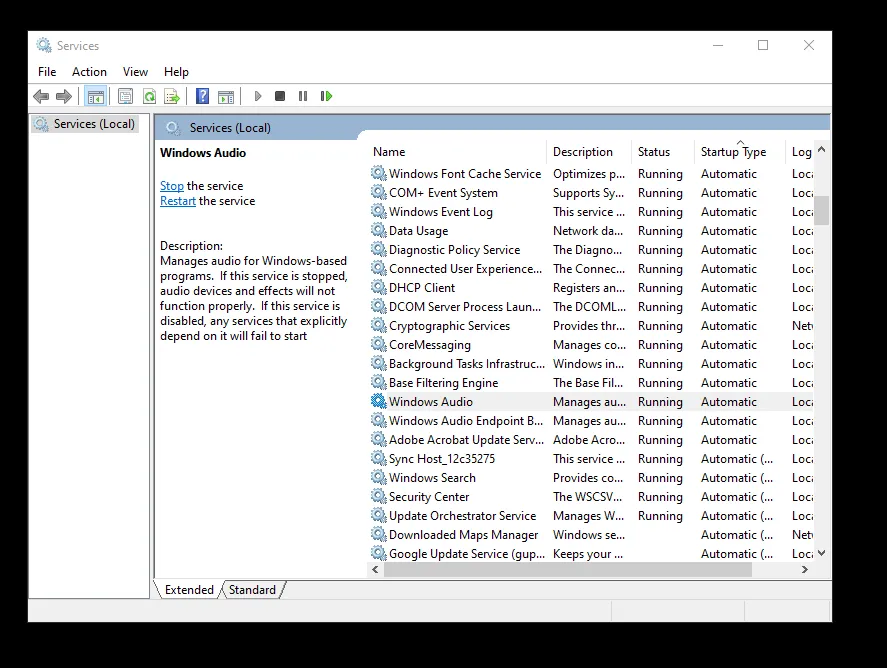Click the Help question mark toolbar icon
The width and height of the screenshot is (887, 668).
coord(200,96)
